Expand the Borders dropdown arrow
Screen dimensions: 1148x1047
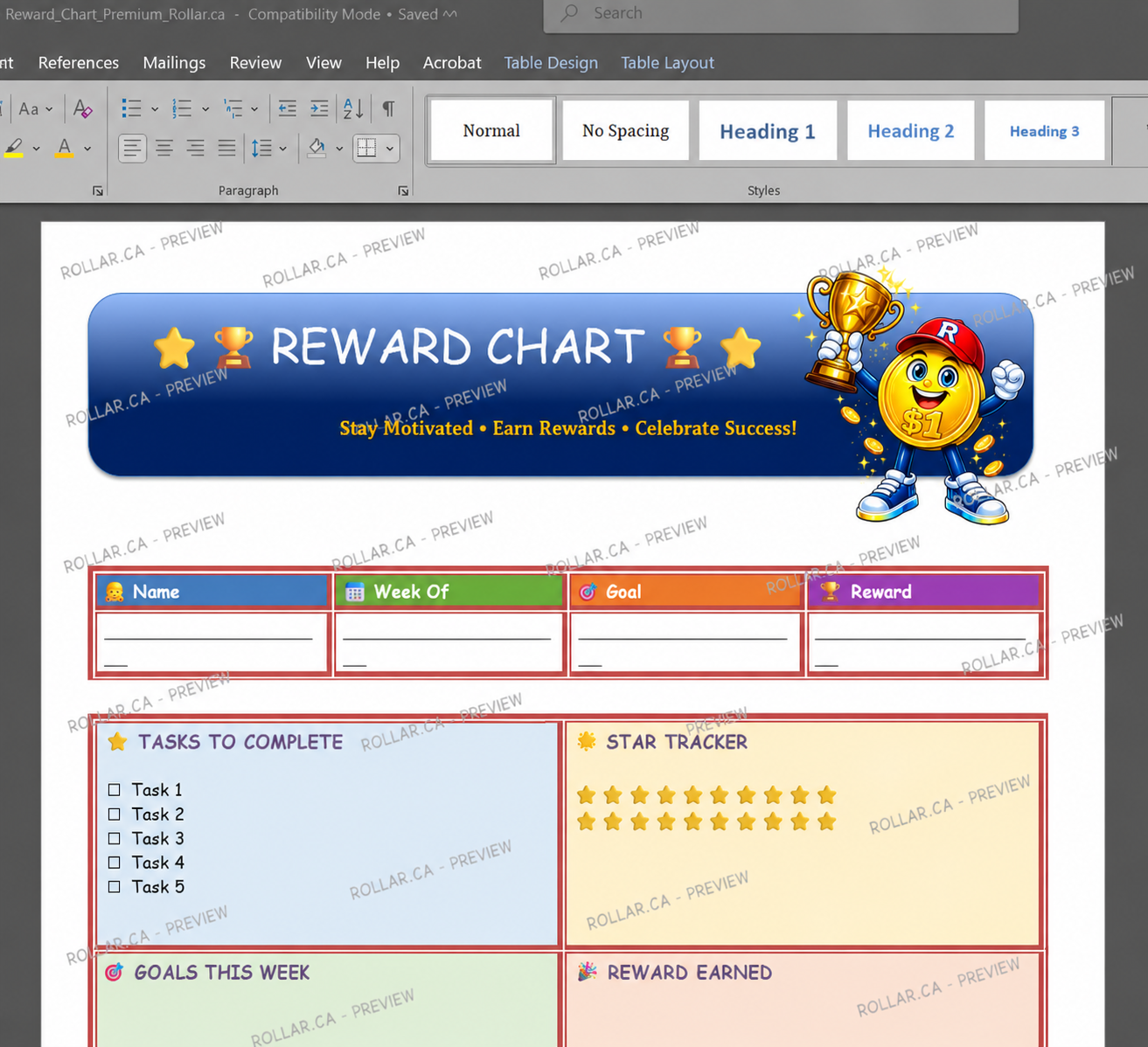click(x=390, y=149)
